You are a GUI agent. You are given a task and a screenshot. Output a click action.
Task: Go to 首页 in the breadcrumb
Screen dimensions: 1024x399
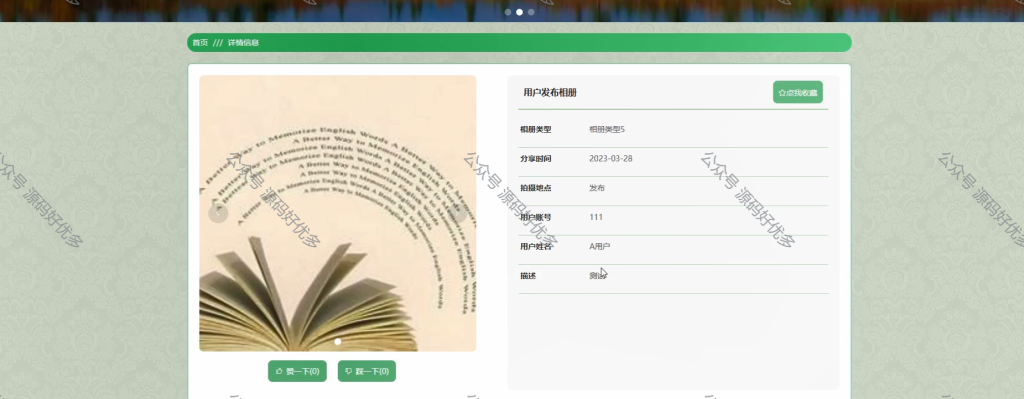200,42
